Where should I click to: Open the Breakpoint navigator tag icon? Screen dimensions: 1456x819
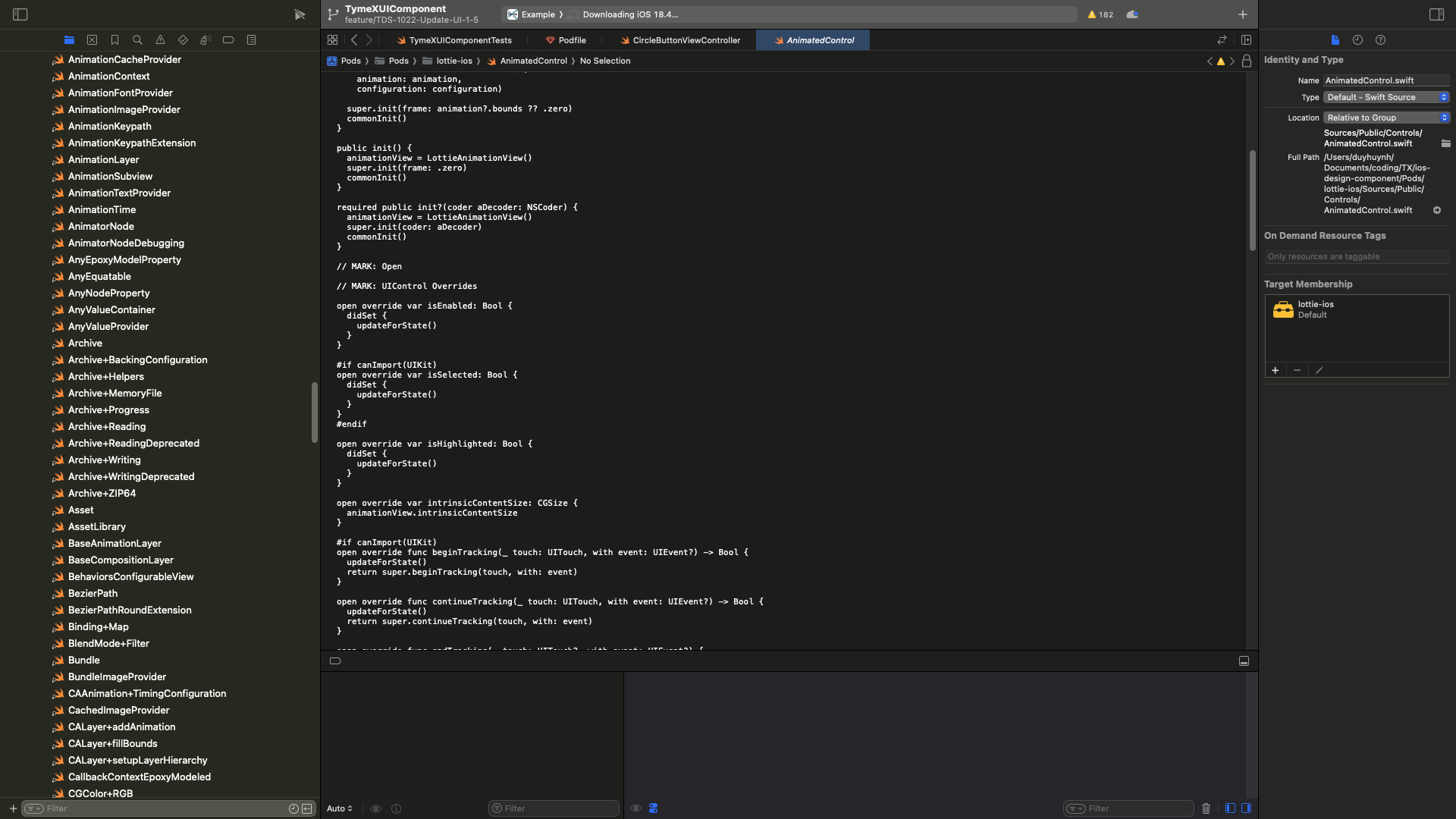(228, 40)
